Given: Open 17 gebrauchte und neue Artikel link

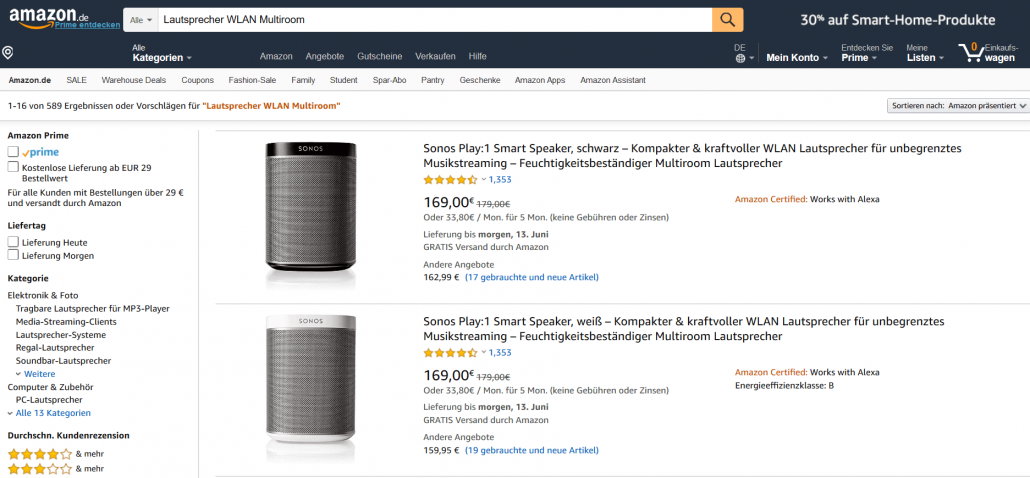Looking at the screenshot, I should 532,277.
